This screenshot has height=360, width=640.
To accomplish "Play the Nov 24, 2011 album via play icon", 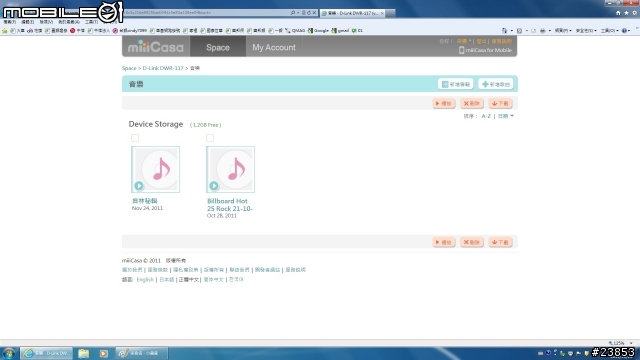I will tap(139, 186).
